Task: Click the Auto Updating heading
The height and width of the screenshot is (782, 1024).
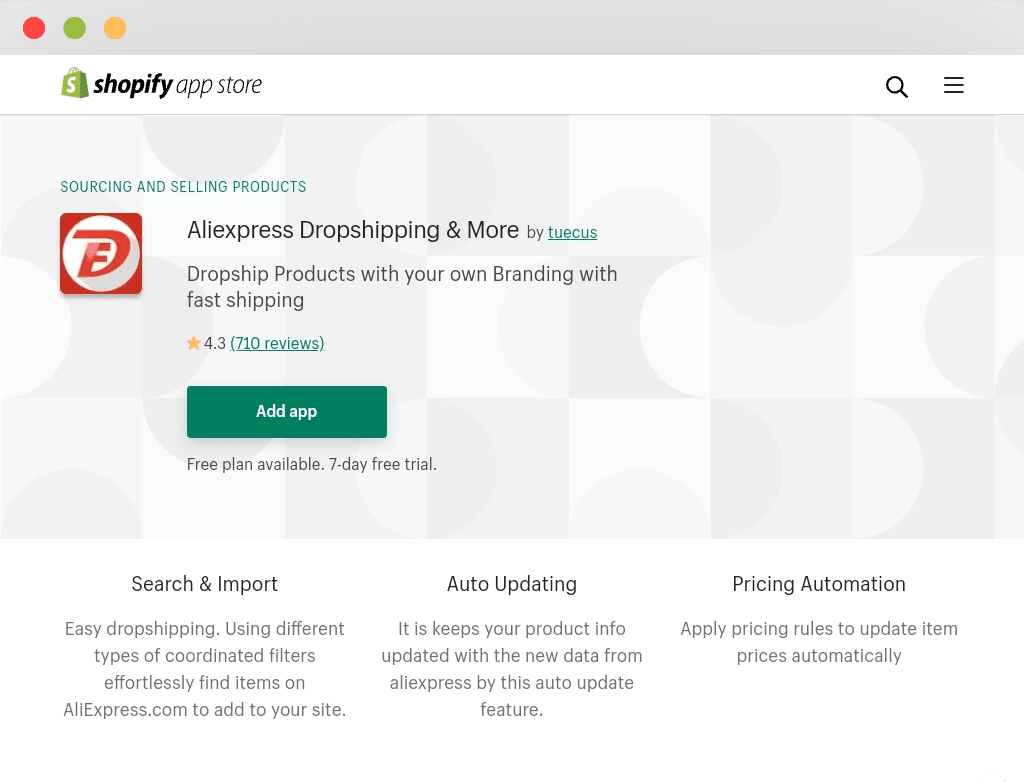Action: (x=512, y=584)
